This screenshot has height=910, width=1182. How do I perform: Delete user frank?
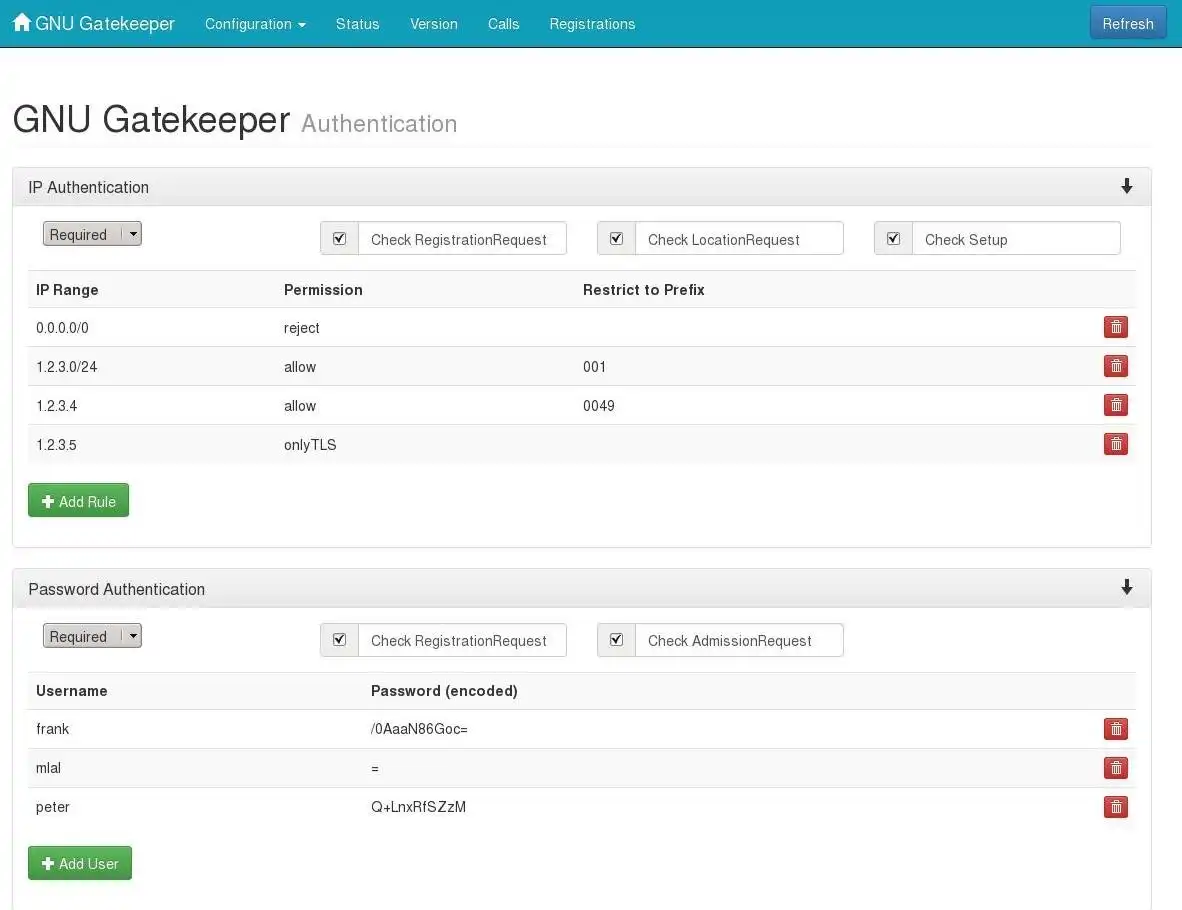click(1116, 729)
